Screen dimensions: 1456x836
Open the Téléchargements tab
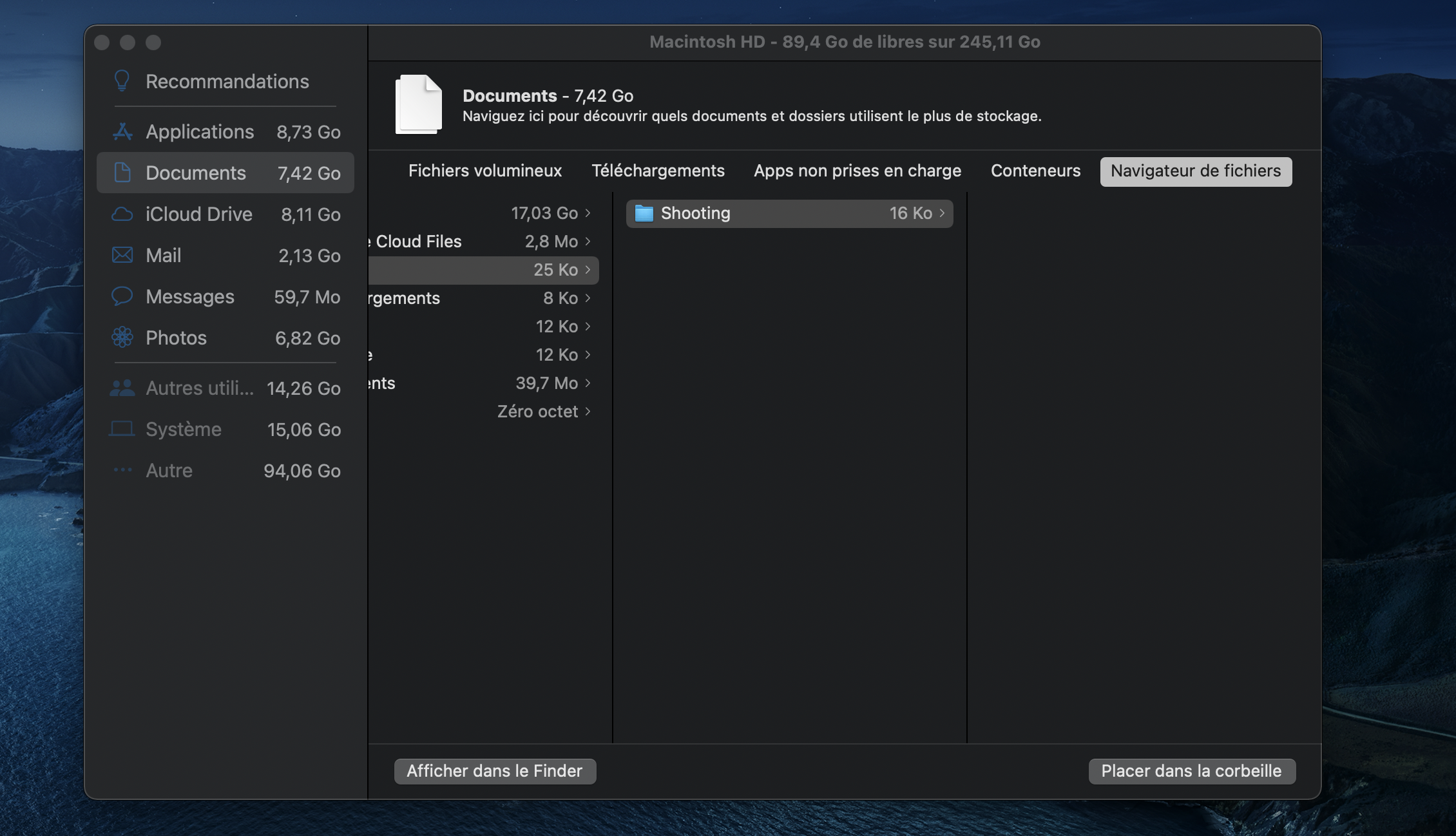click(x=658, y=171)
